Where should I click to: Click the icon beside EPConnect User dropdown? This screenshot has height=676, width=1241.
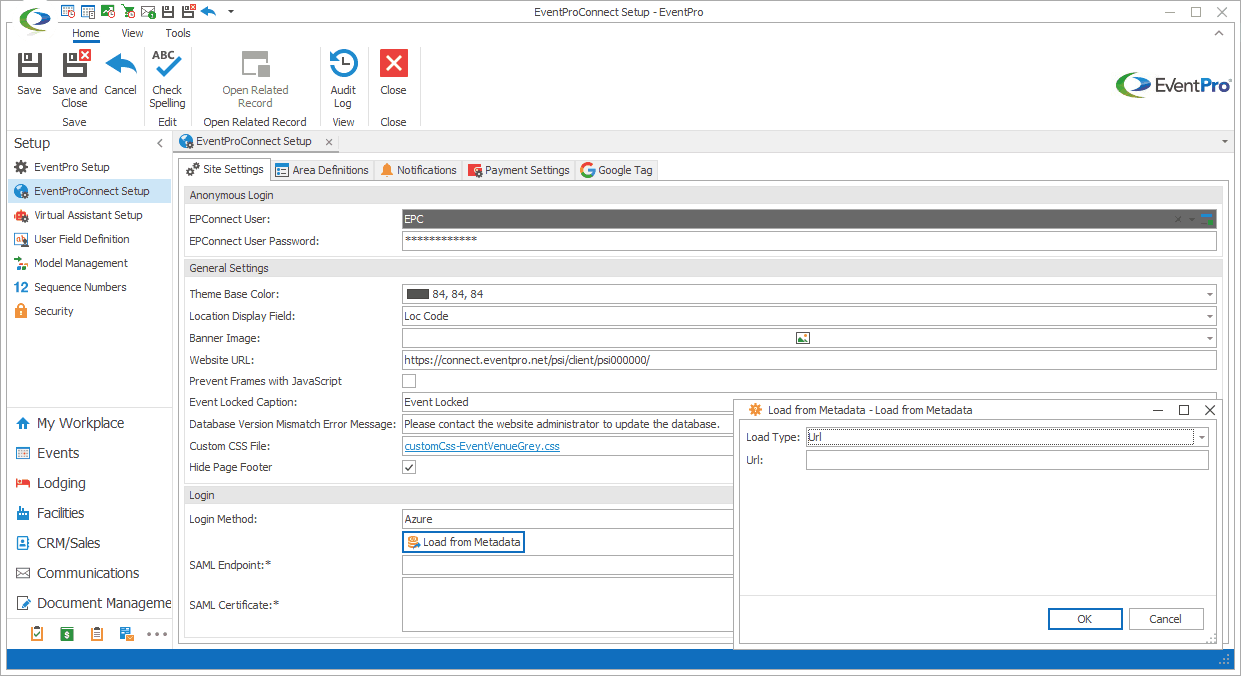coord(1208,219)
